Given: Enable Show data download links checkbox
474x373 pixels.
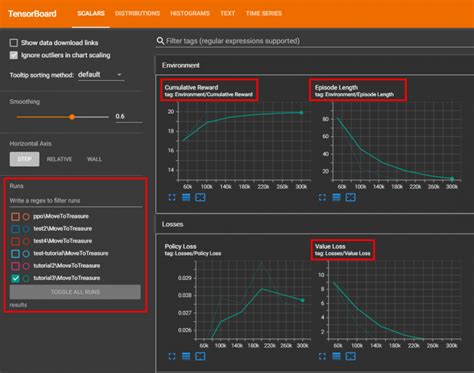Looking at the screenshot, I should click(14, 43).
